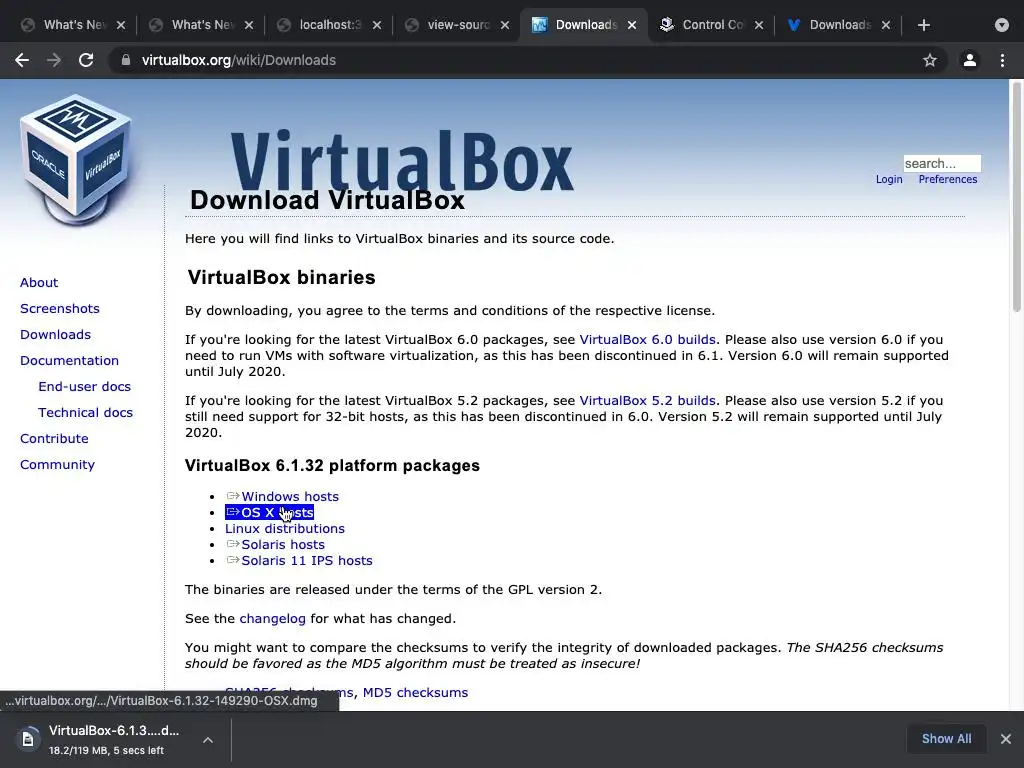Open Community in the sidebar
1024x768 pixels.
(57, 464)
